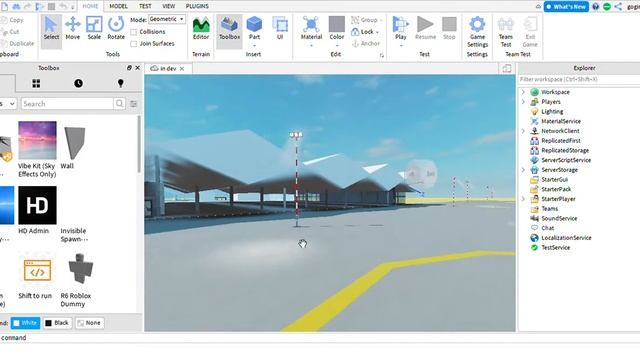Click the Toolbox Search input field

pyautogui.click(x=67, y=104)
